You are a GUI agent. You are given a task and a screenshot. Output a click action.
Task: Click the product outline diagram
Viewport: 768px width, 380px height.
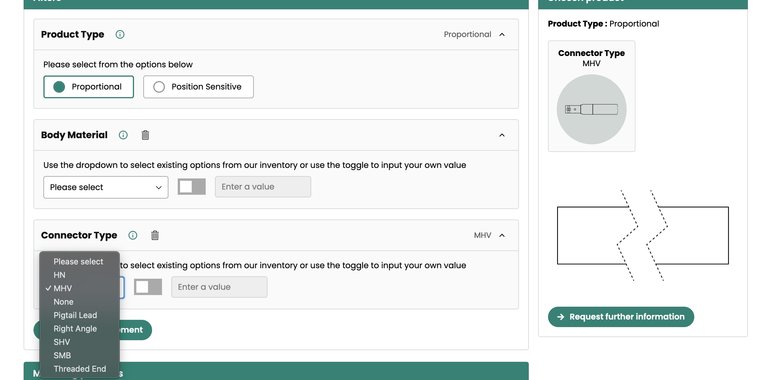[643, 236]
